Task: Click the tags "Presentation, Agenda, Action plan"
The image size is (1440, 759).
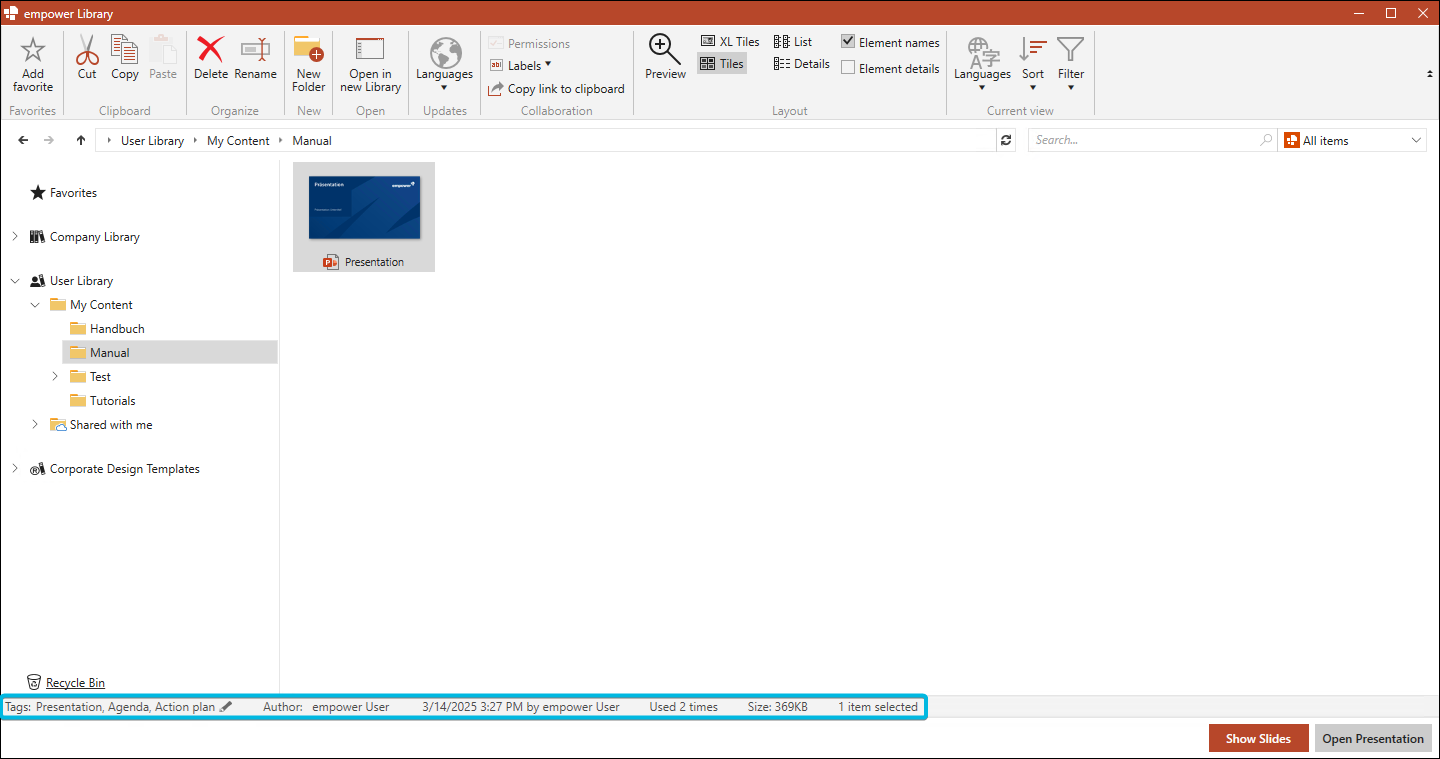Action: 125,707
